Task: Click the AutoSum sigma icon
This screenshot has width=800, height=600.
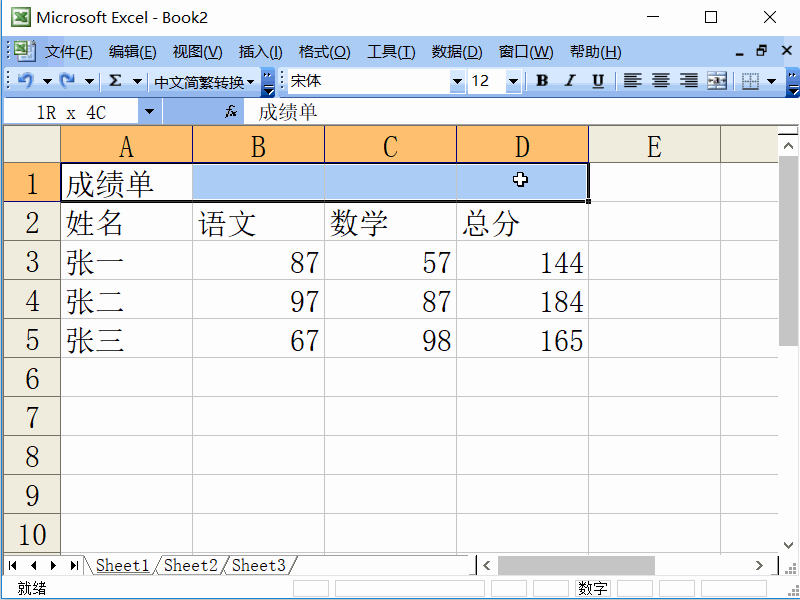Action: pos(116,81)
